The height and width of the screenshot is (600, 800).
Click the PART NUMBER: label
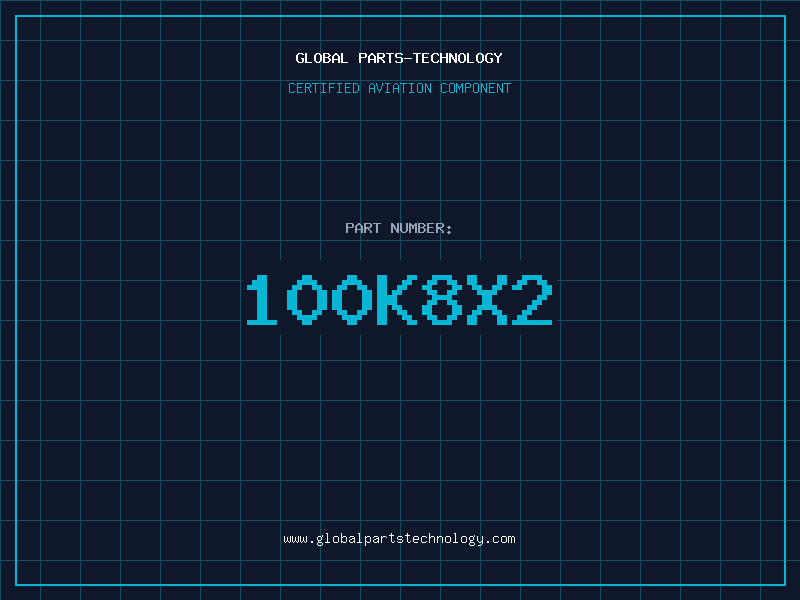[398, 228]
